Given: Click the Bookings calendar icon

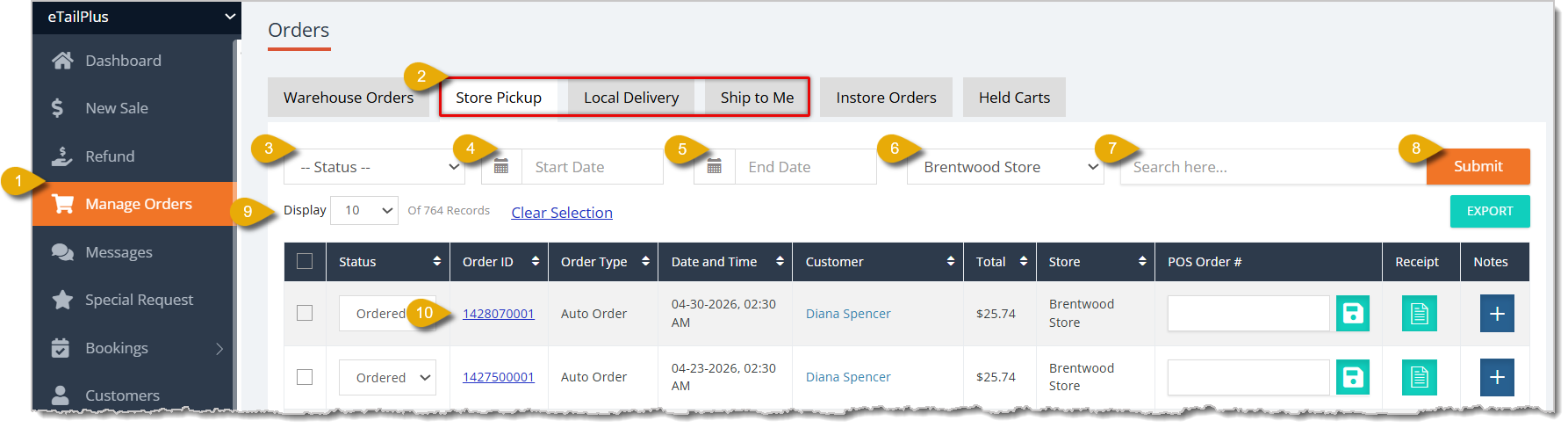Looking at the screenshot, I should point(61,348).
